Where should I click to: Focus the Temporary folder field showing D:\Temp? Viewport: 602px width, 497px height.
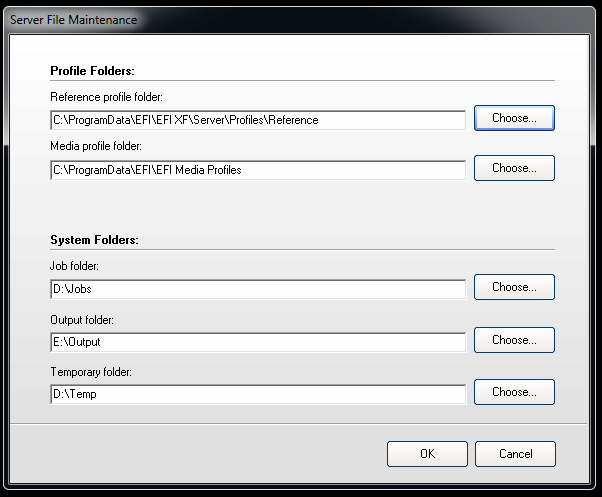point(258,394)
